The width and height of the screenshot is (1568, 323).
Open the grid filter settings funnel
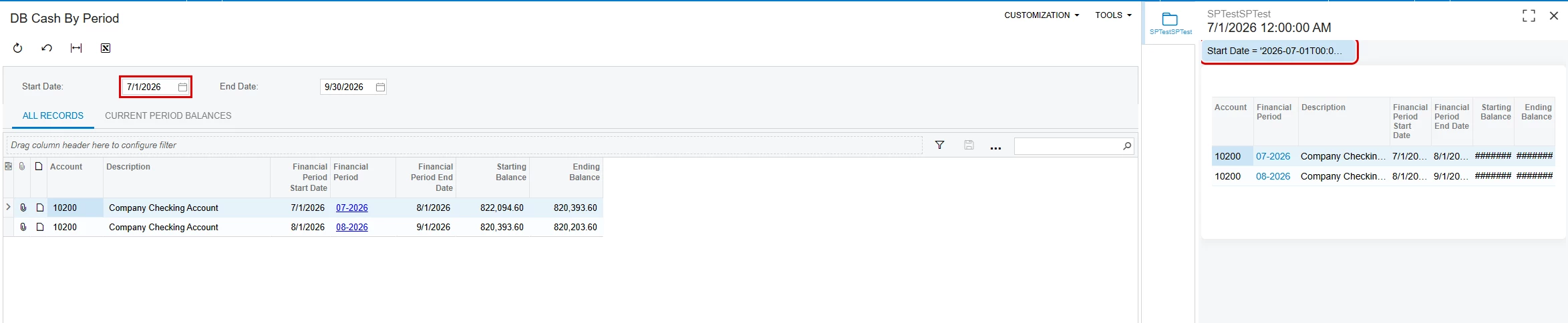[939, 145]
